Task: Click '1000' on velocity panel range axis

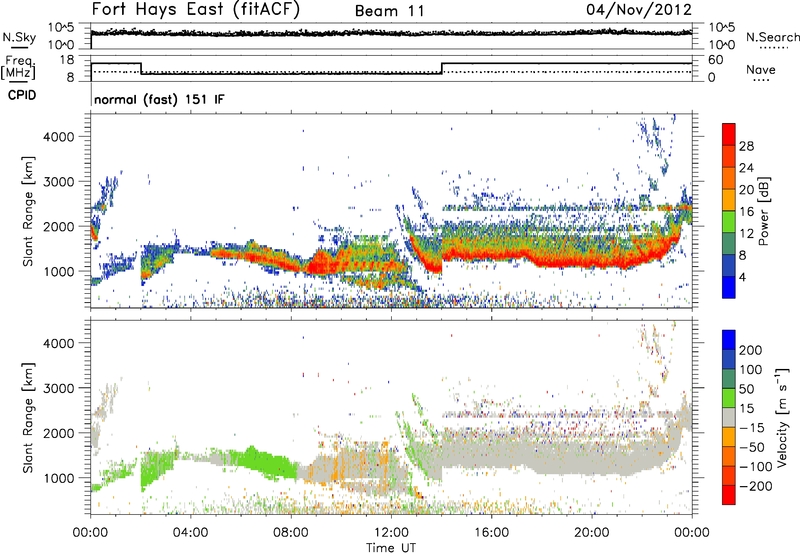Action: 59,478
